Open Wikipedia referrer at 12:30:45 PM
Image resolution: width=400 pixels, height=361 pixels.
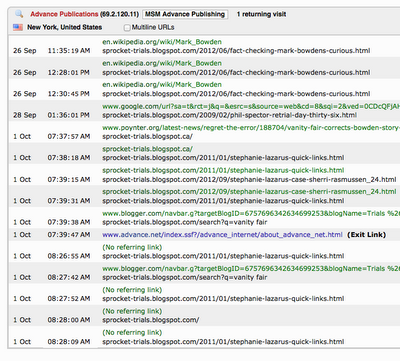tap(162, 85)
